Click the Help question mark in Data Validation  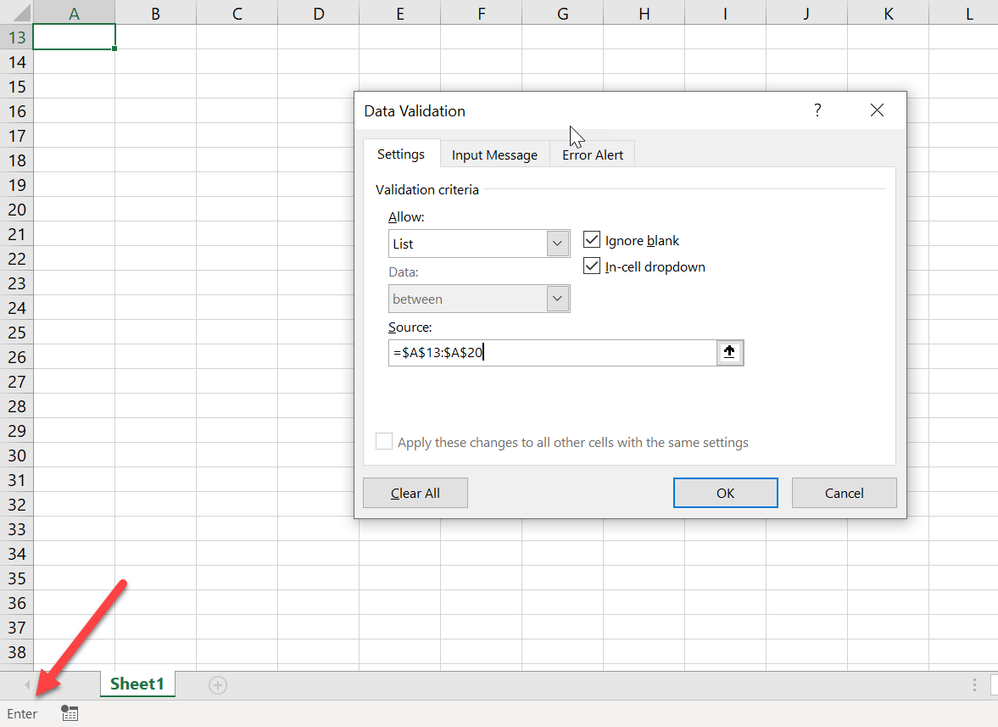tap(818, 111)
